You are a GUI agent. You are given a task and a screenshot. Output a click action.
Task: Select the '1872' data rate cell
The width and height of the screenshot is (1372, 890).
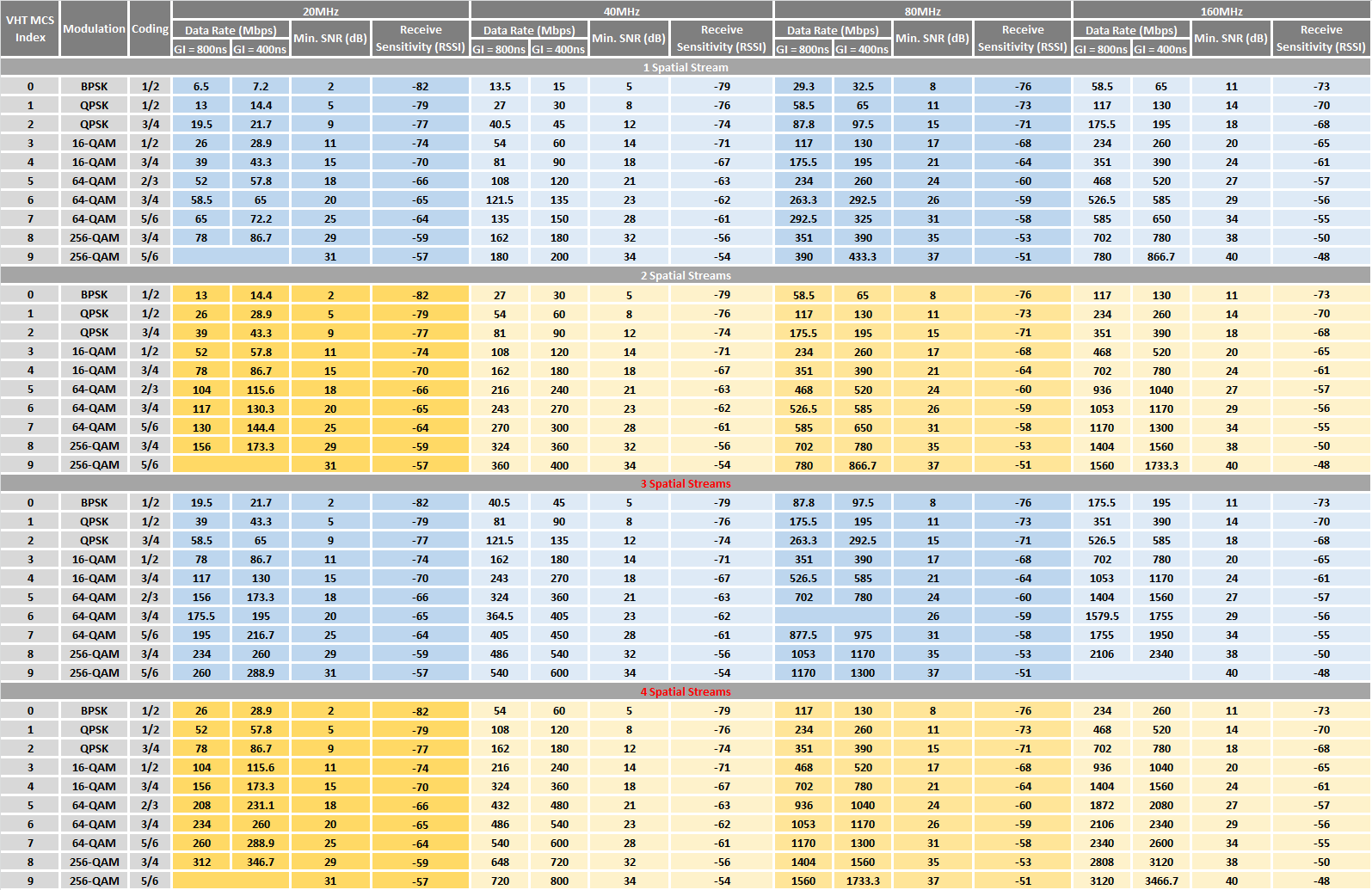pyautogui.click(x=1102, y=806)
